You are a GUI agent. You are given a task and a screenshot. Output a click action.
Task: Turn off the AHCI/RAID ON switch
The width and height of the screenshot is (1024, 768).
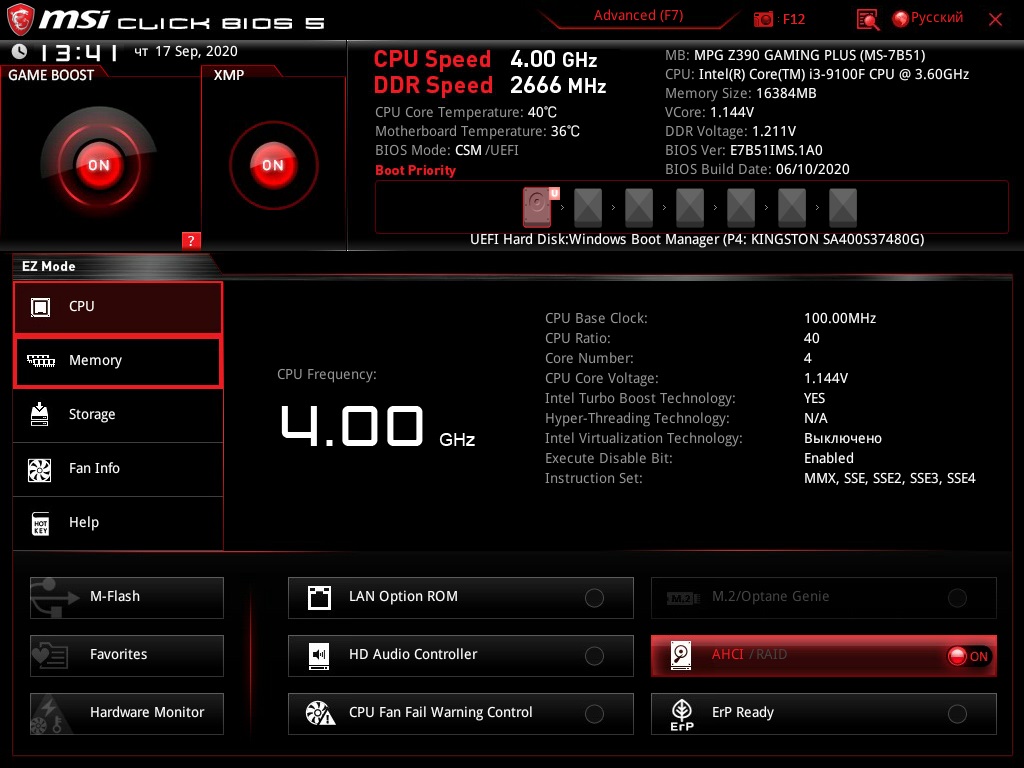pos(968,656)
